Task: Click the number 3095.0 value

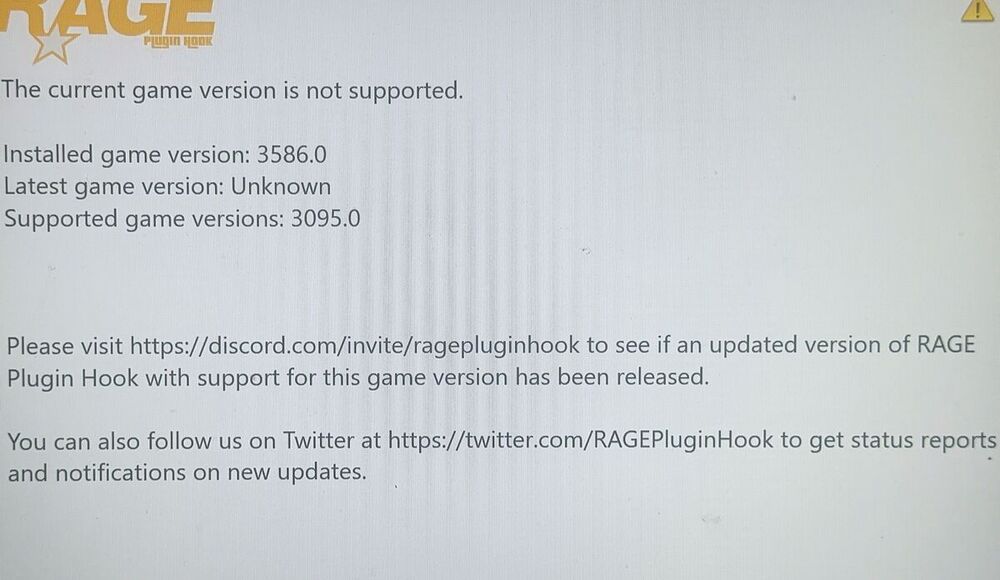Action: 326,219
